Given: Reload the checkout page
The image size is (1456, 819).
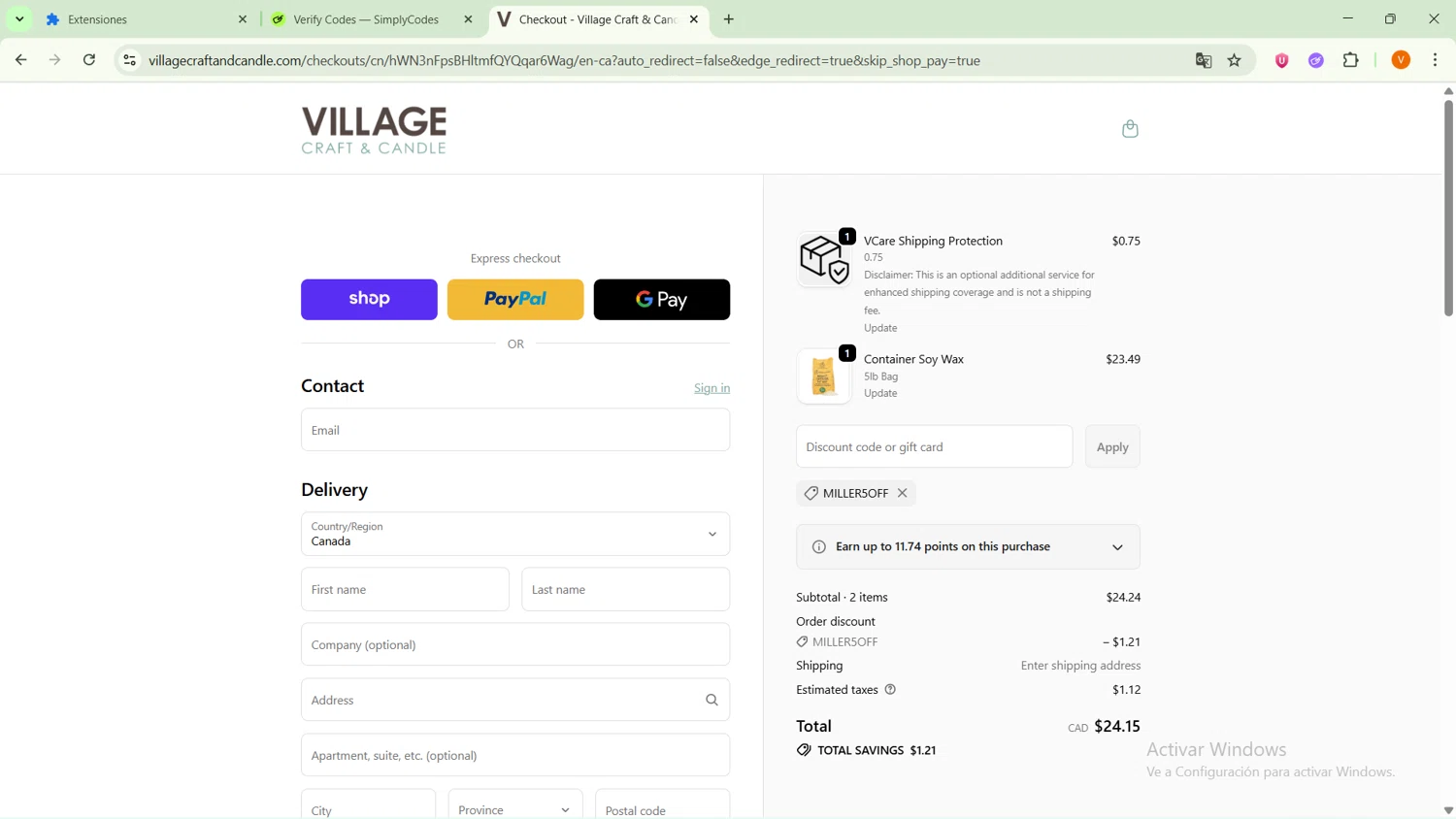Looking at the screenshot, I should coord(89,60).
